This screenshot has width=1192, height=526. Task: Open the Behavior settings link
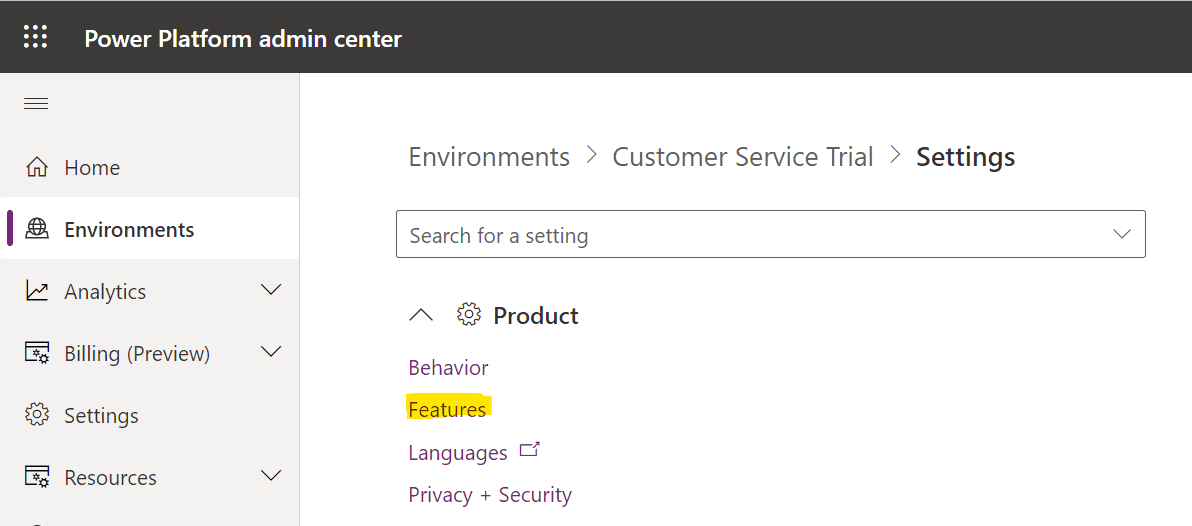pyautogui.click(x=449, y=368)
